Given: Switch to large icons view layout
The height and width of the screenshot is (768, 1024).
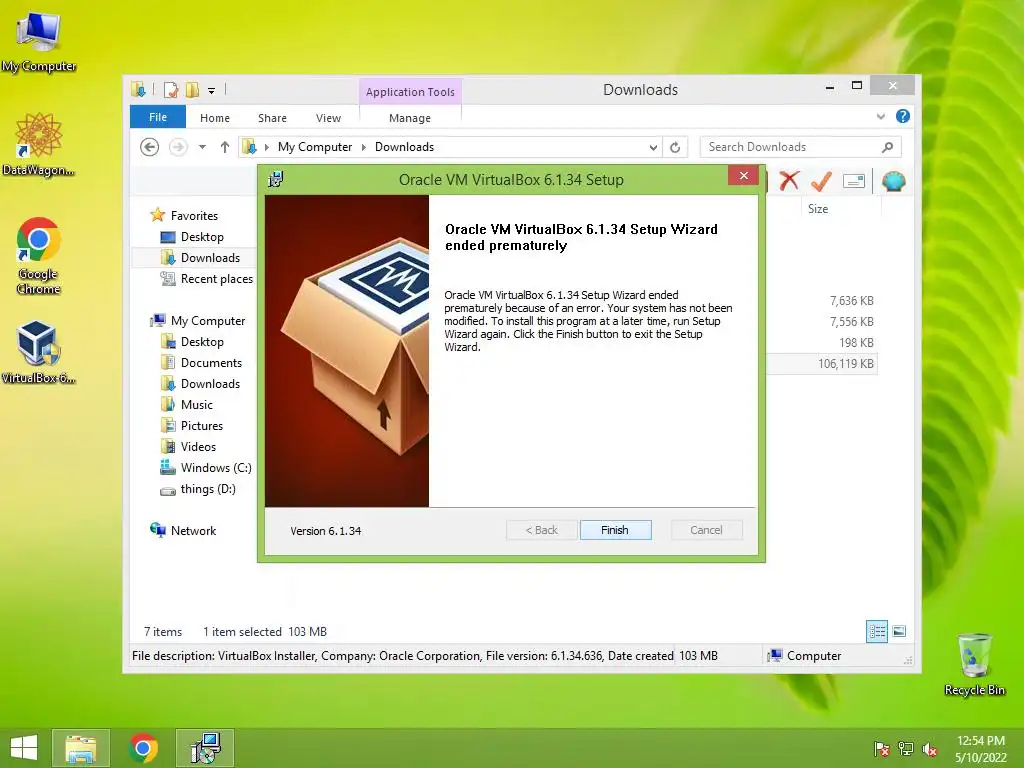Looking at the screenshot, I should [899, 631].
